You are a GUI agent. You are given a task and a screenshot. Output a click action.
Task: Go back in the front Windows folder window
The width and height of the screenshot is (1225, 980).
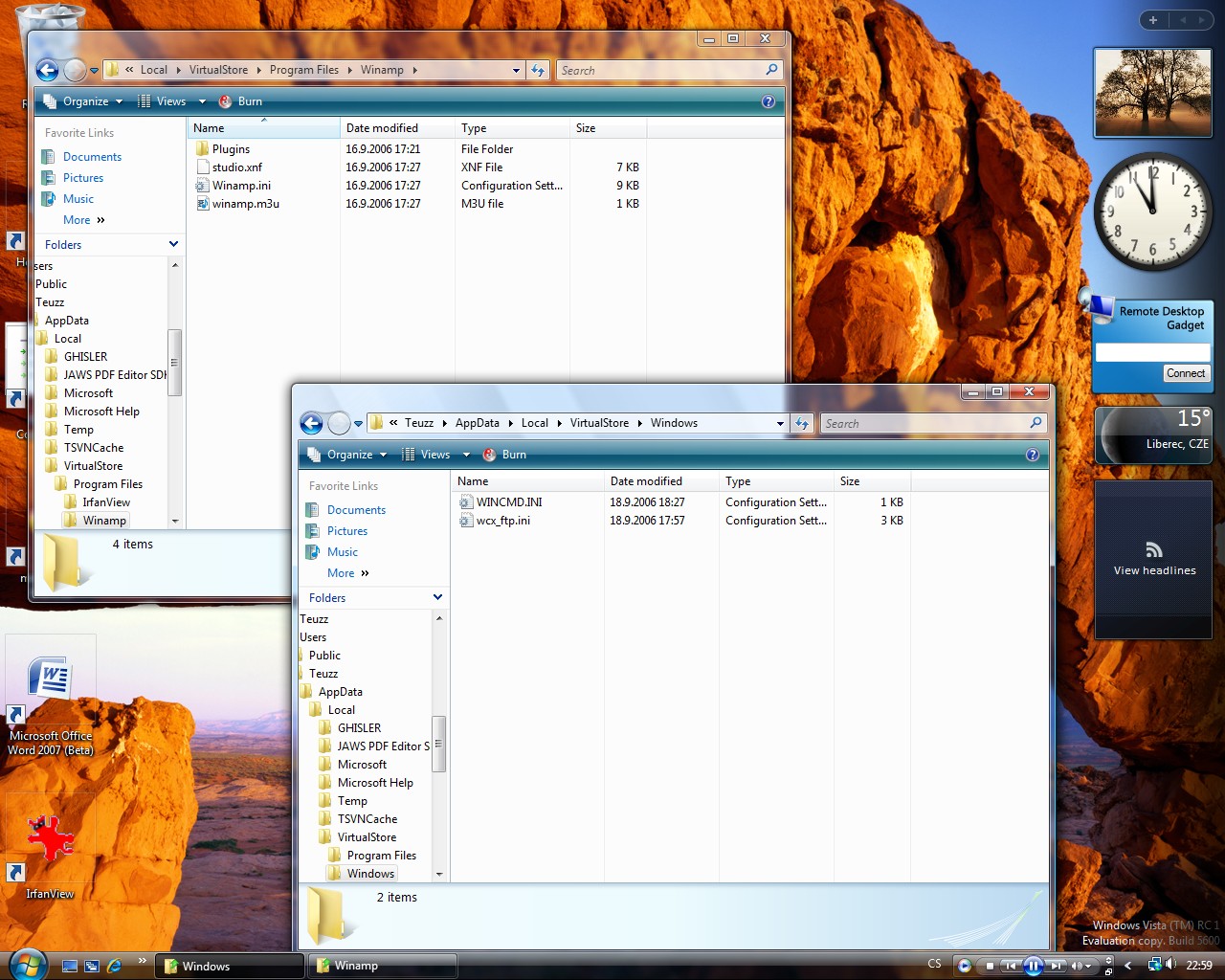[x=311, y=423]
